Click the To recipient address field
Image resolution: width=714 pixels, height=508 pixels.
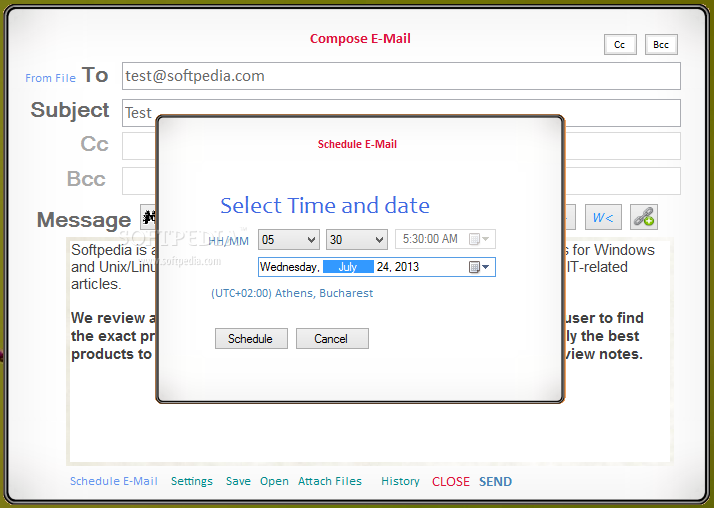pyautogui.click(x=401, y=76)
